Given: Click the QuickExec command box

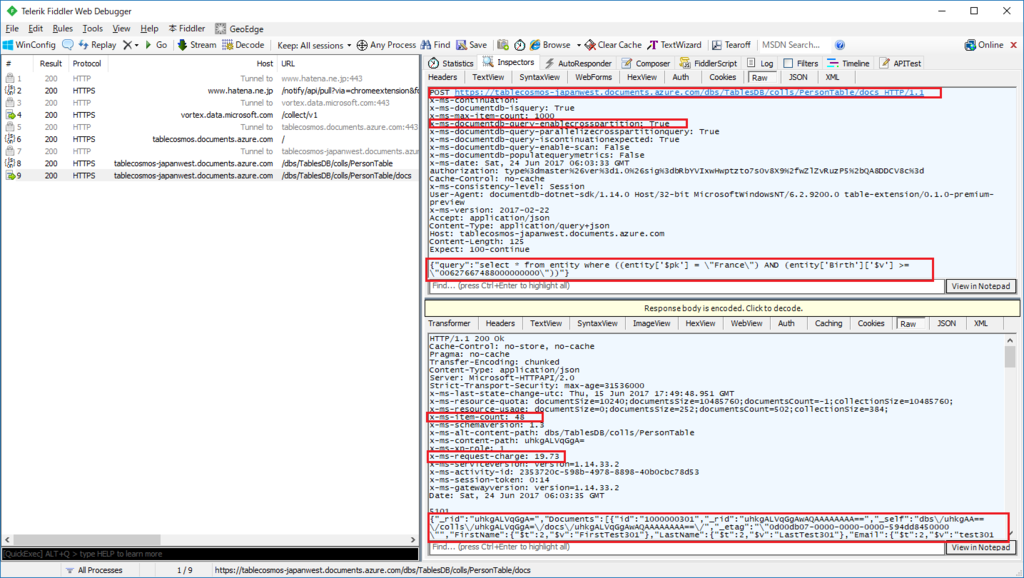Looking at the screenshot, I should [210, 554].
